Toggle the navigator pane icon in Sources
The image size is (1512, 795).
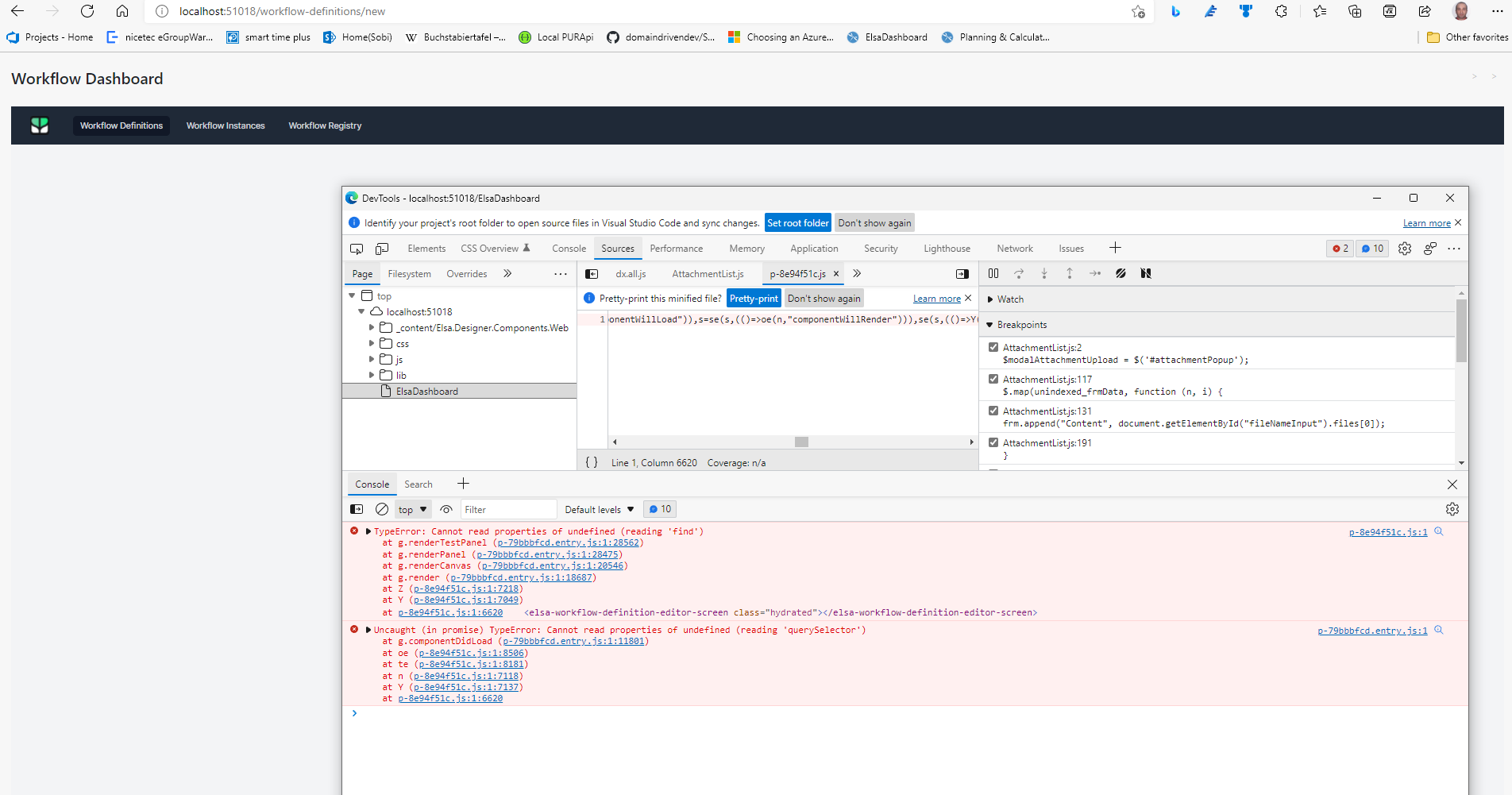tap(592, 273)
